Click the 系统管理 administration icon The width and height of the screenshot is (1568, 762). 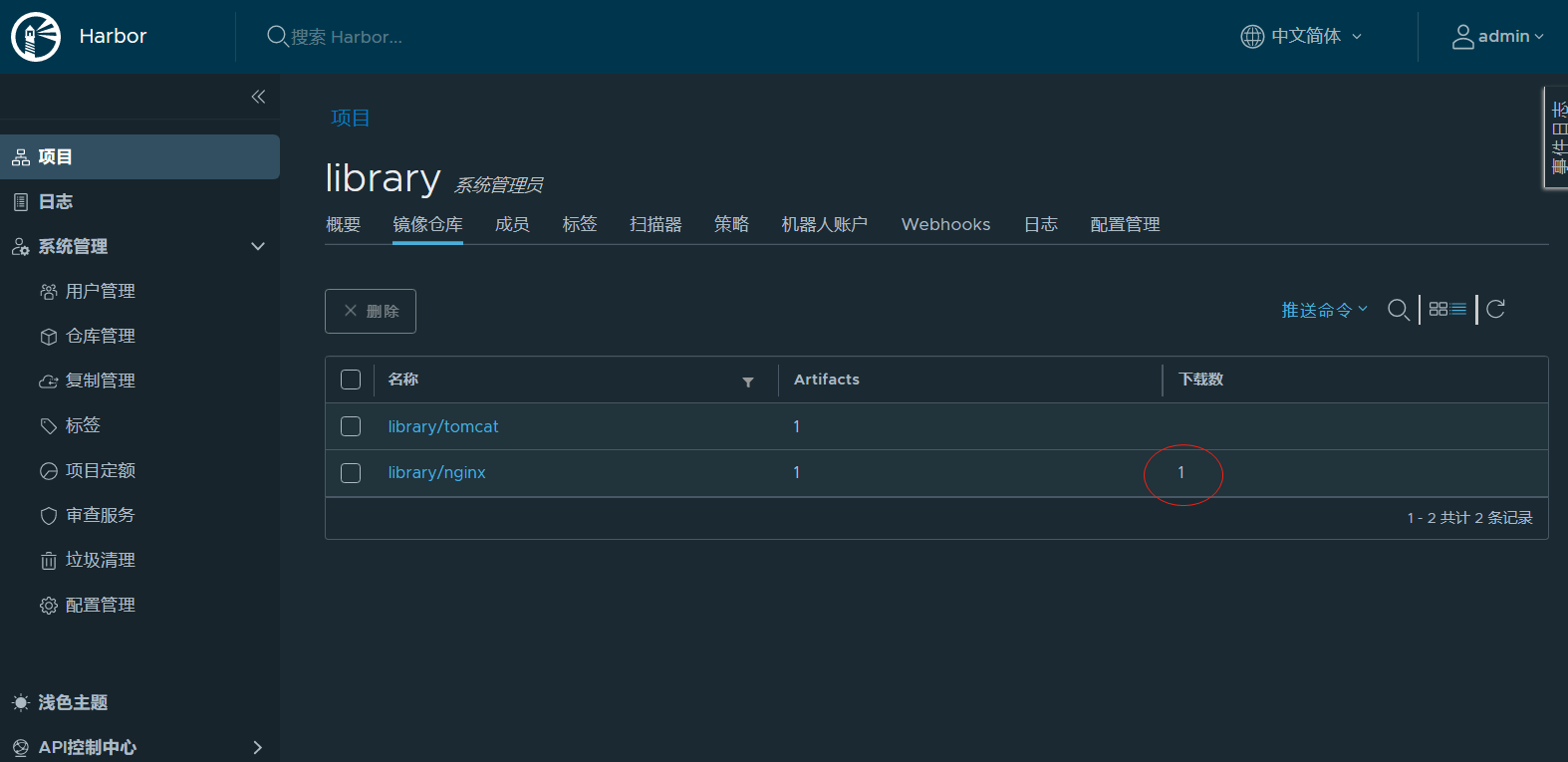pyautogui.click(x=21, y=247)
